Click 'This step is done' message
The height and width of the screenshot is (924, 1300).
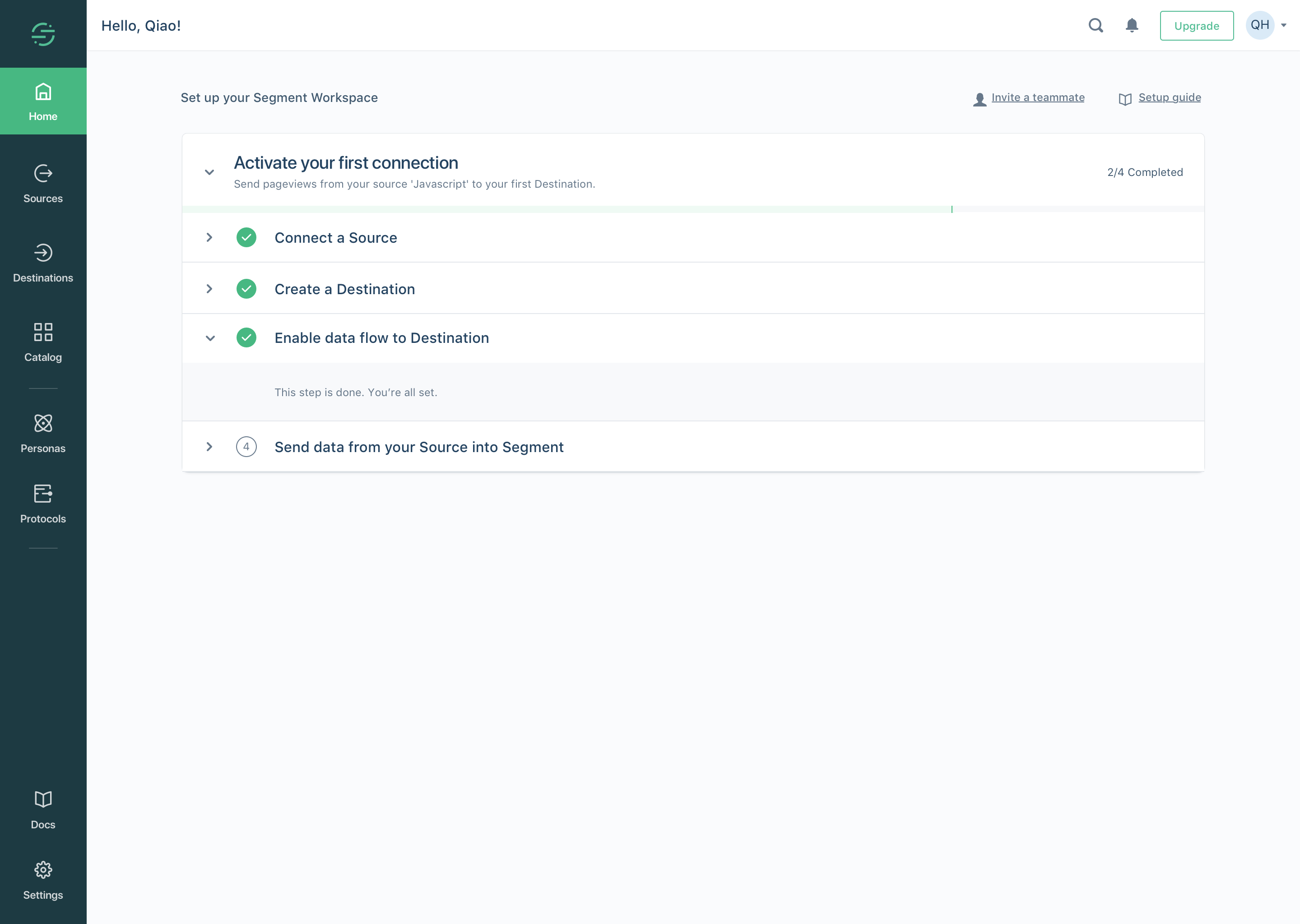[356, 393]
